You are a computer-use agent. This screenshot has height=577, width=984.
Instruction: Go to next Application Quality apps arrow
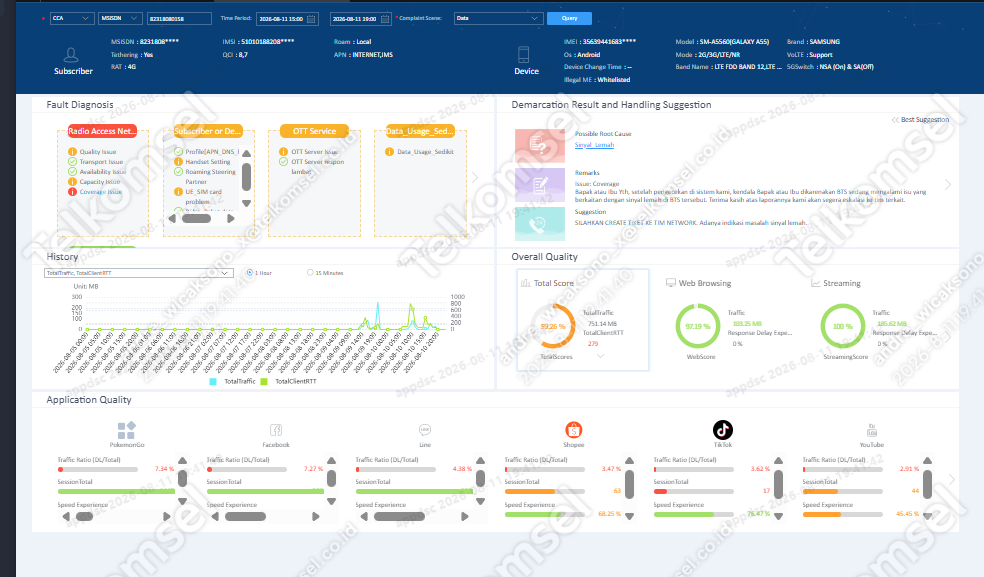coord(951,479)
